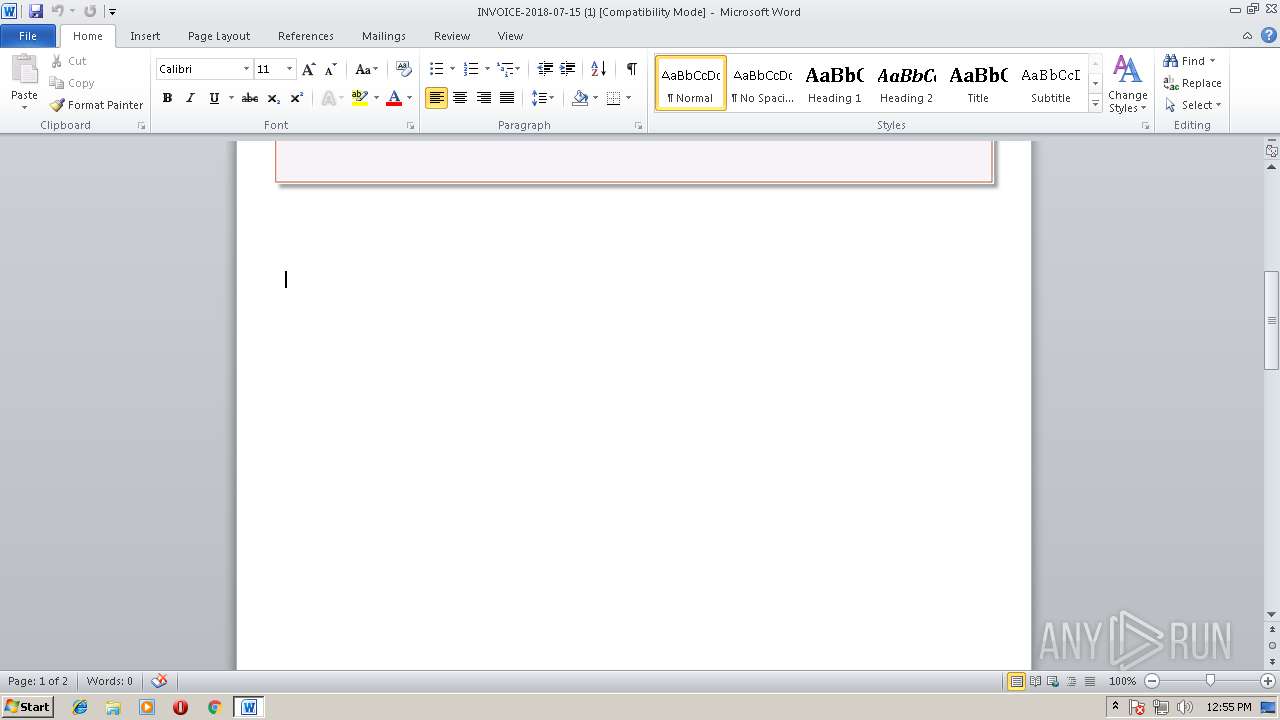This screenshot has width=1280, height=720.
Task: Toggle Align Text Left button
Action: 436,98
